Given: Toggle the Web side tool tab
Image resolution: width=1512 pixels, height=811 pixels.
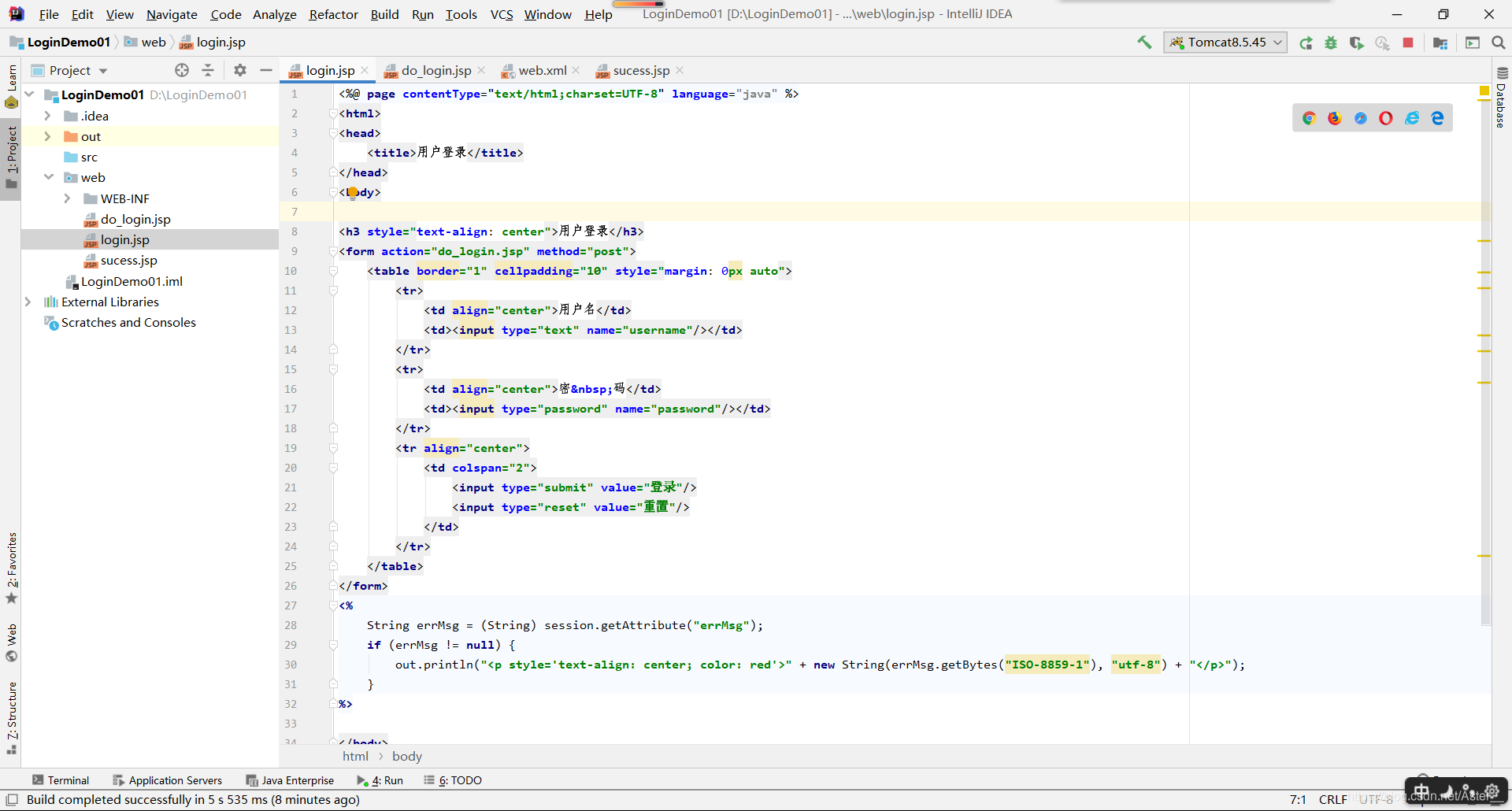Looking at the screenshot, I should pos(11,643).
